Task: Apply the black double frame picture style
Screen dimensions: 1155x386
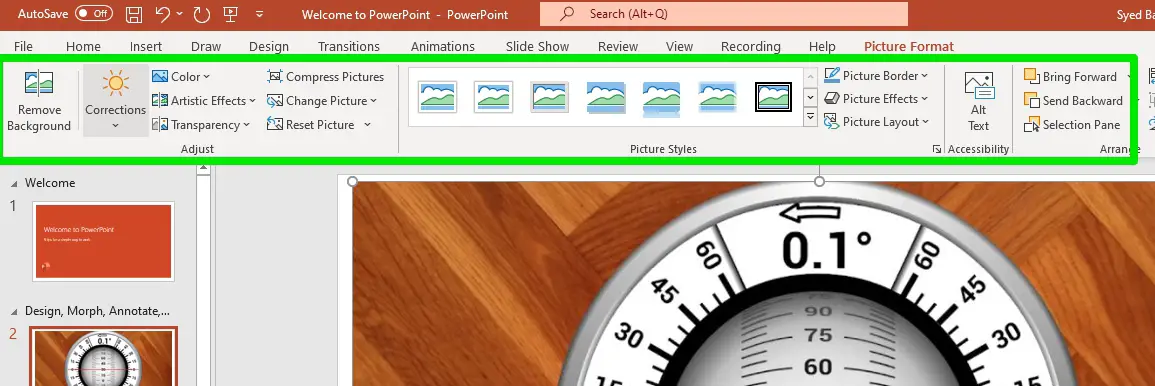Action: pyautogui.click(x=773, y=97)
